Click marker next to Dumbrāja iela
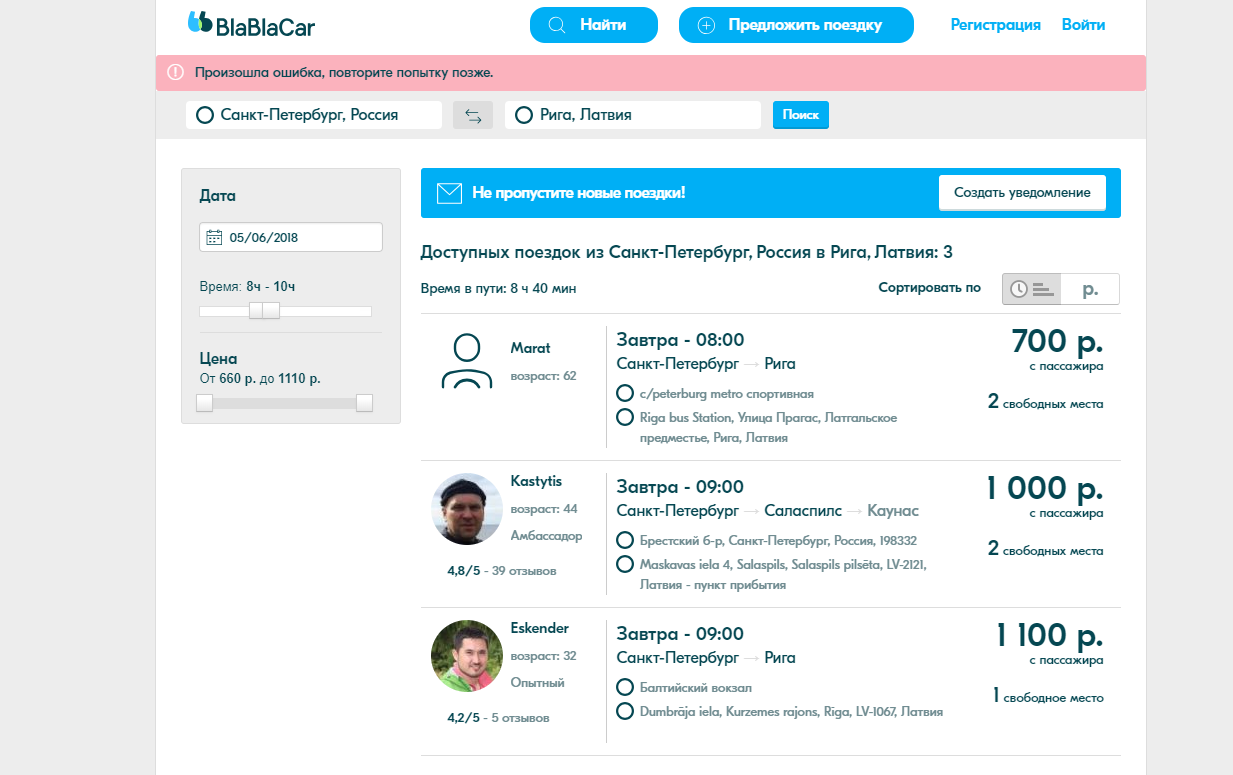This screenshot has height=775, width=1233. (625, 711)
